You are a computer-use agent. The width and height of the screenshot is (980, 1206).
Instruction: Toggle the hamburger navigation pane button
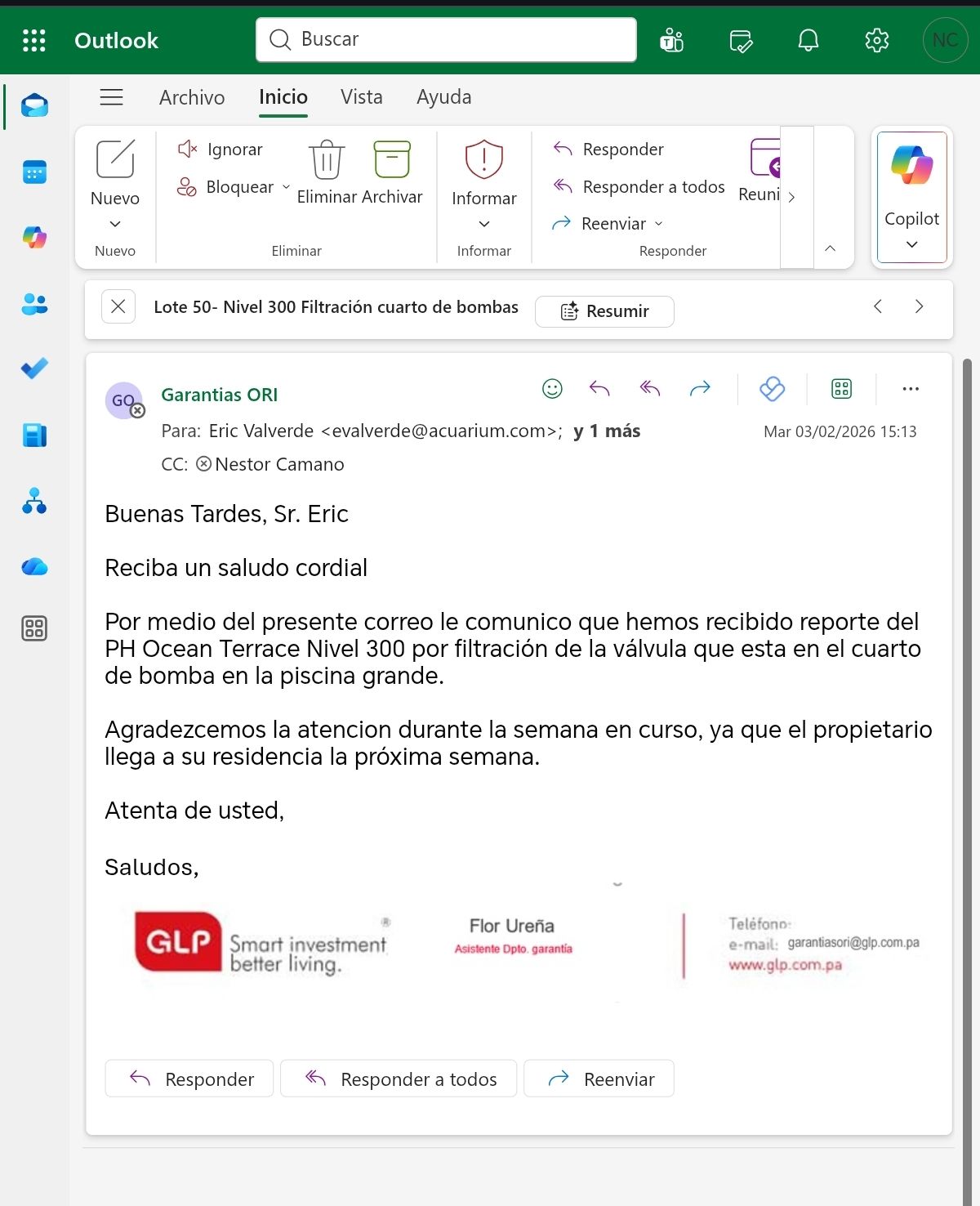tap(112, 97)
